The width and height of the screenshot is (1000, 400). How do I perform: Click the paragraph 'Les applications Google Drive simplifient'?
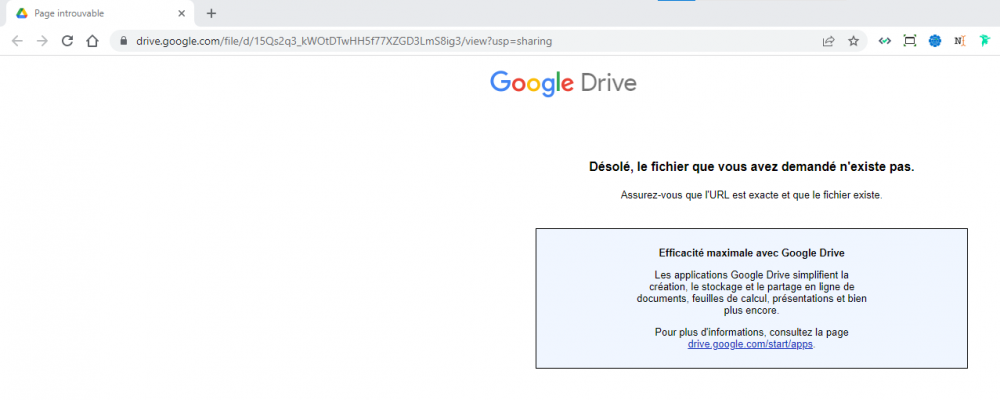751,293
